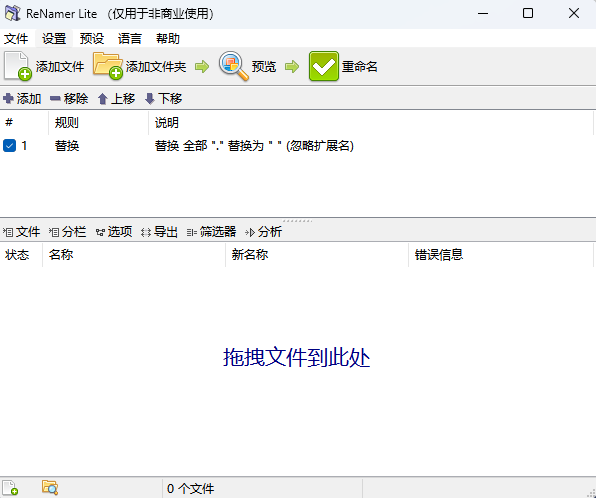
Task: Click the 说明 column header
Action: [x=371, y=122]
